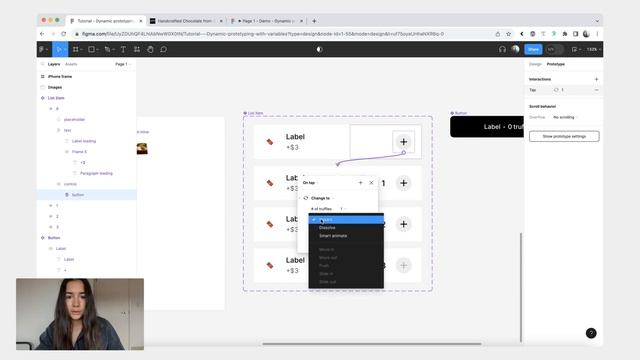The width and height of the screenshot is (640, 360).
Task: Open the Change to action dropdown
Action: 322,198
